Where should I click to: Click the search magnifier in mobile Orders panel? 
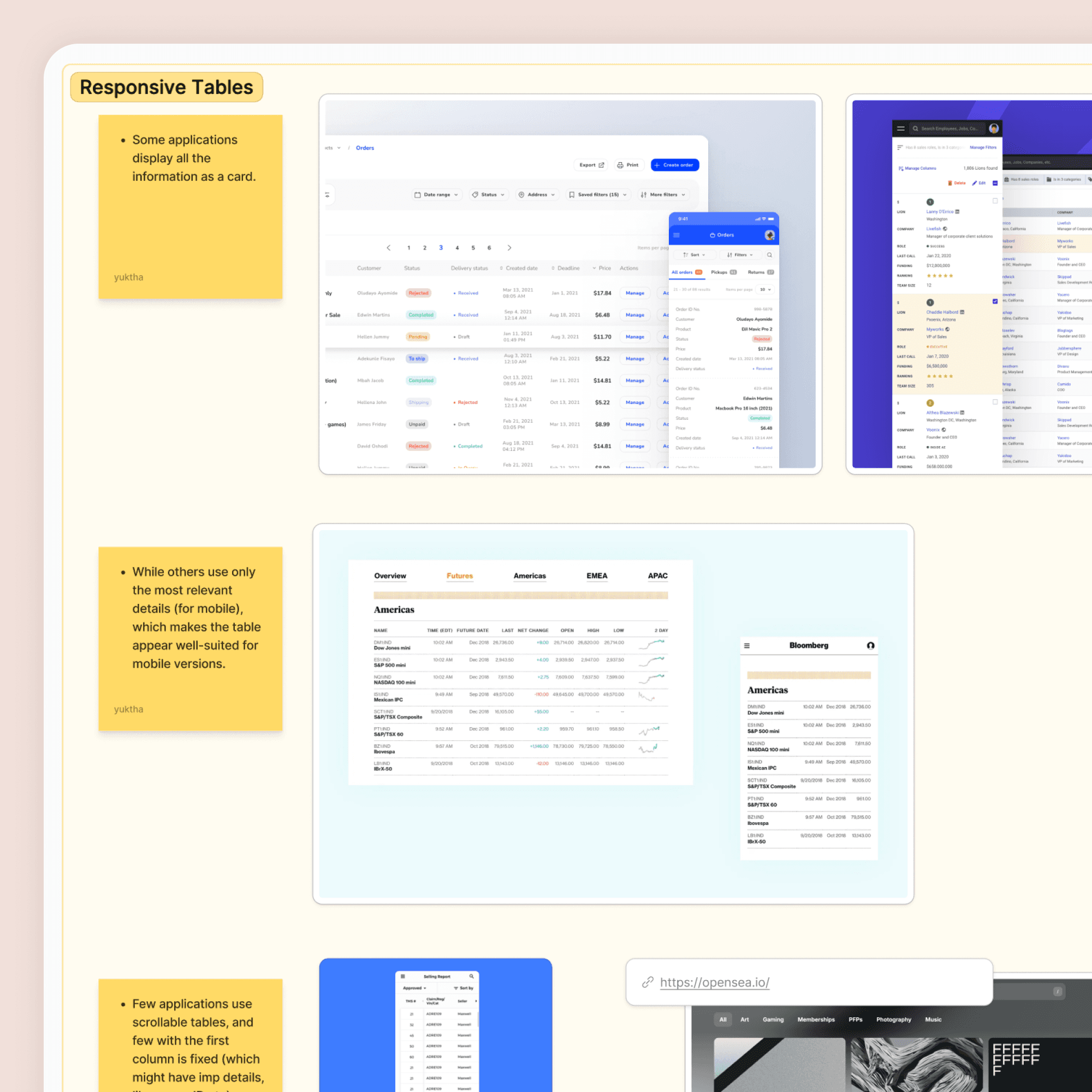(769, 255)
